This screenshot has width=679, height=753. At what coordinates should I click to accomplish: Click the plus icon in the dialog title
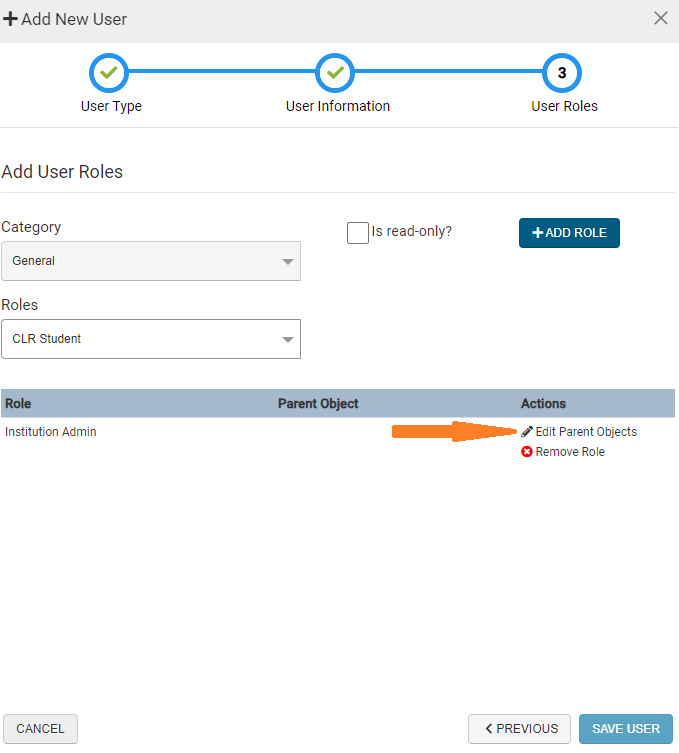pos(11,19)
